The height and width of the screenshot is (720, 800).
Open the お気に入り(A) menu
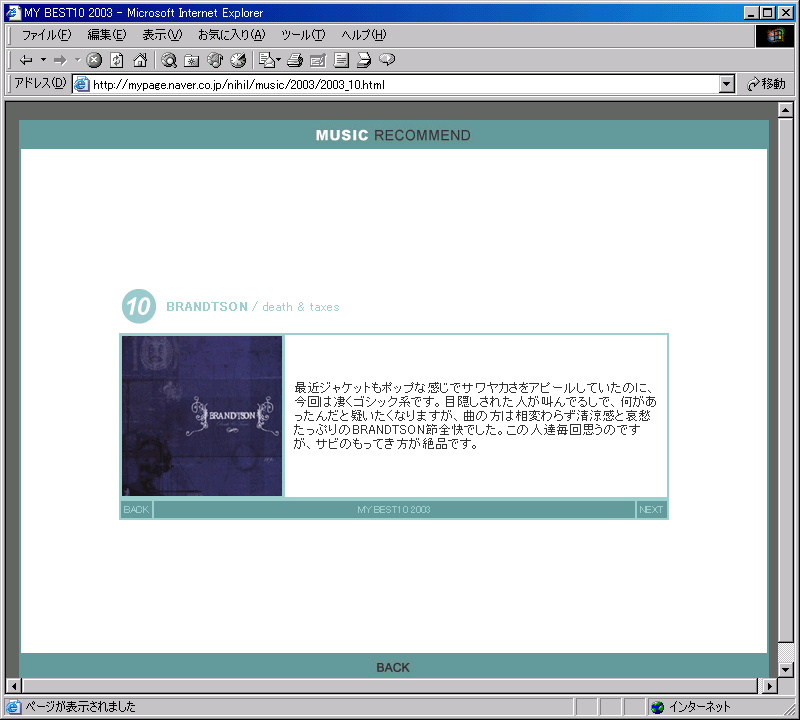(x=232, y=35)
